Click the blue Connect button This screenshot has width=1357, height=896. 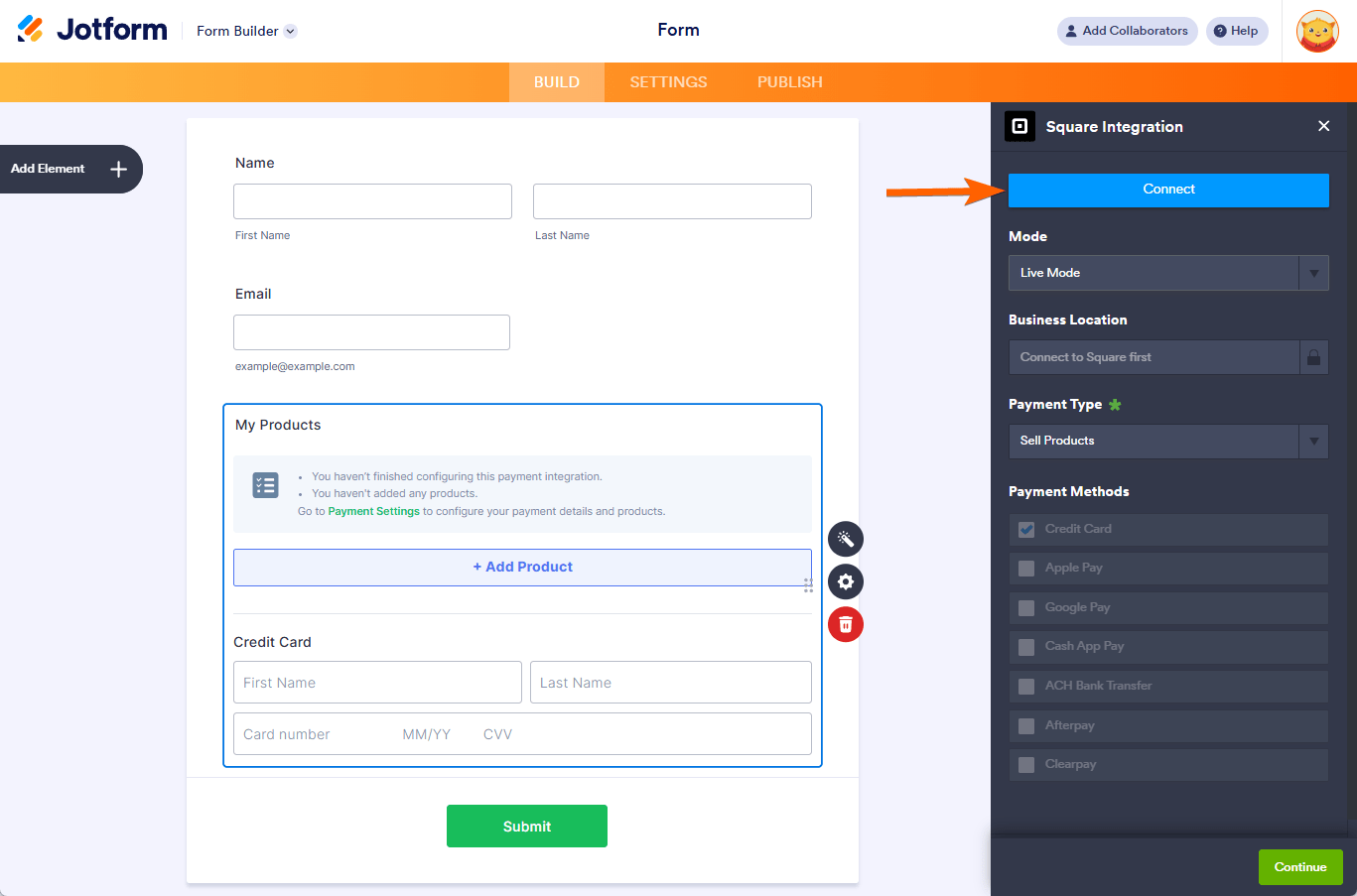tap(1168, 190)
